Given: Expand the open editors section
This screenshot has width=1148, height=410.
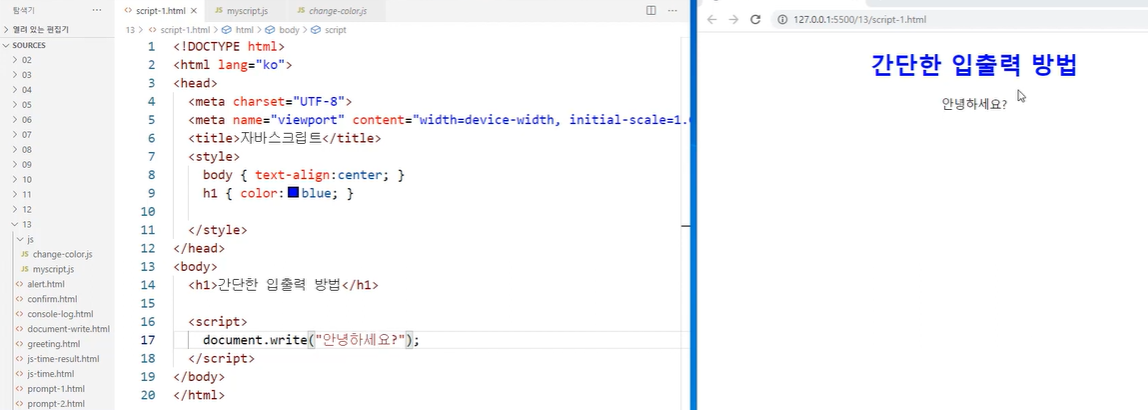Looking at the screenshot, I should pyautogui.click(x=57, y=30).
